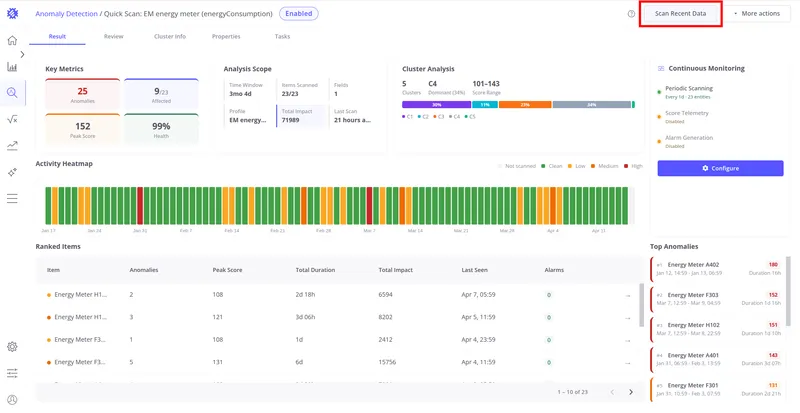Open the Home icon in sidebar
Viewport: 800px width, 413px height.
[x=12, y=40]
